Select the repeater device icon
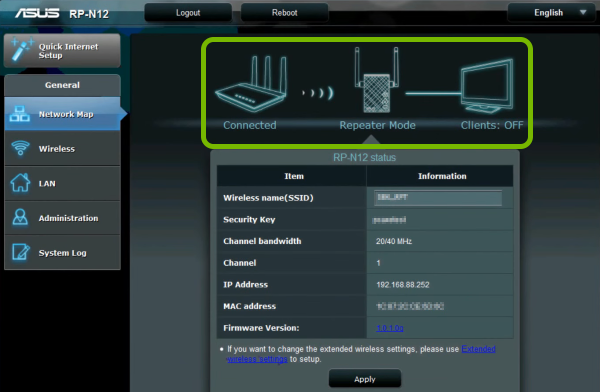Image resolution: width=600 pixels, height=392 pixels. click(377, 80)
